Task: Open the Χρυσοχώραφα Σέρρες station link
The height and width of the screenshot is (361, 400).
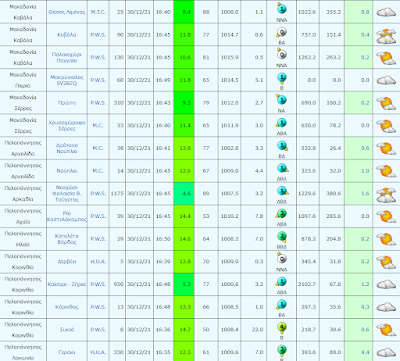Action: (67, 125)
